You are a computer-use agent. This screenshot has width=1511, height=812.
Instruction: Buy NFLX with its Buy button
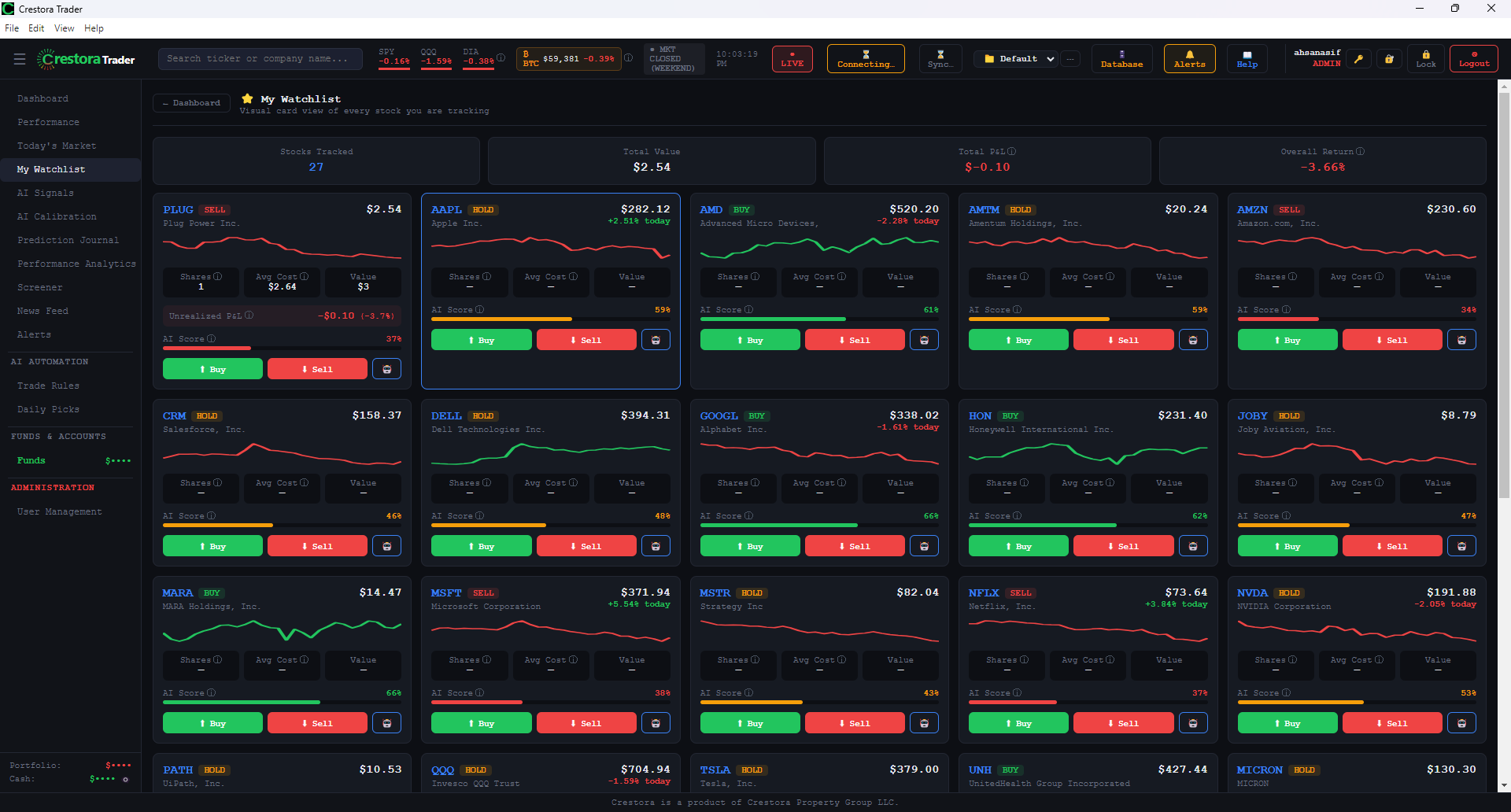pyautogui.click(x=1018, y=723)
